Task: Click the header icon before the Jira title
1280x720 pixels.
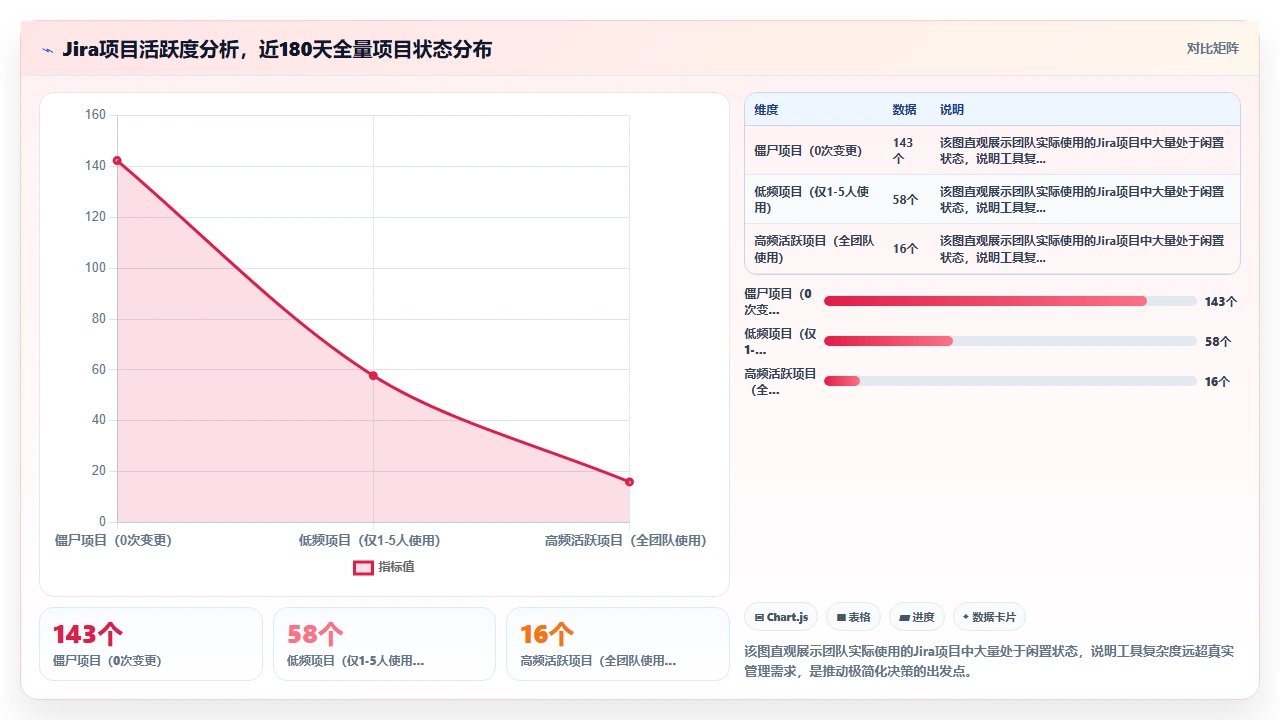Action: point(47,49)
